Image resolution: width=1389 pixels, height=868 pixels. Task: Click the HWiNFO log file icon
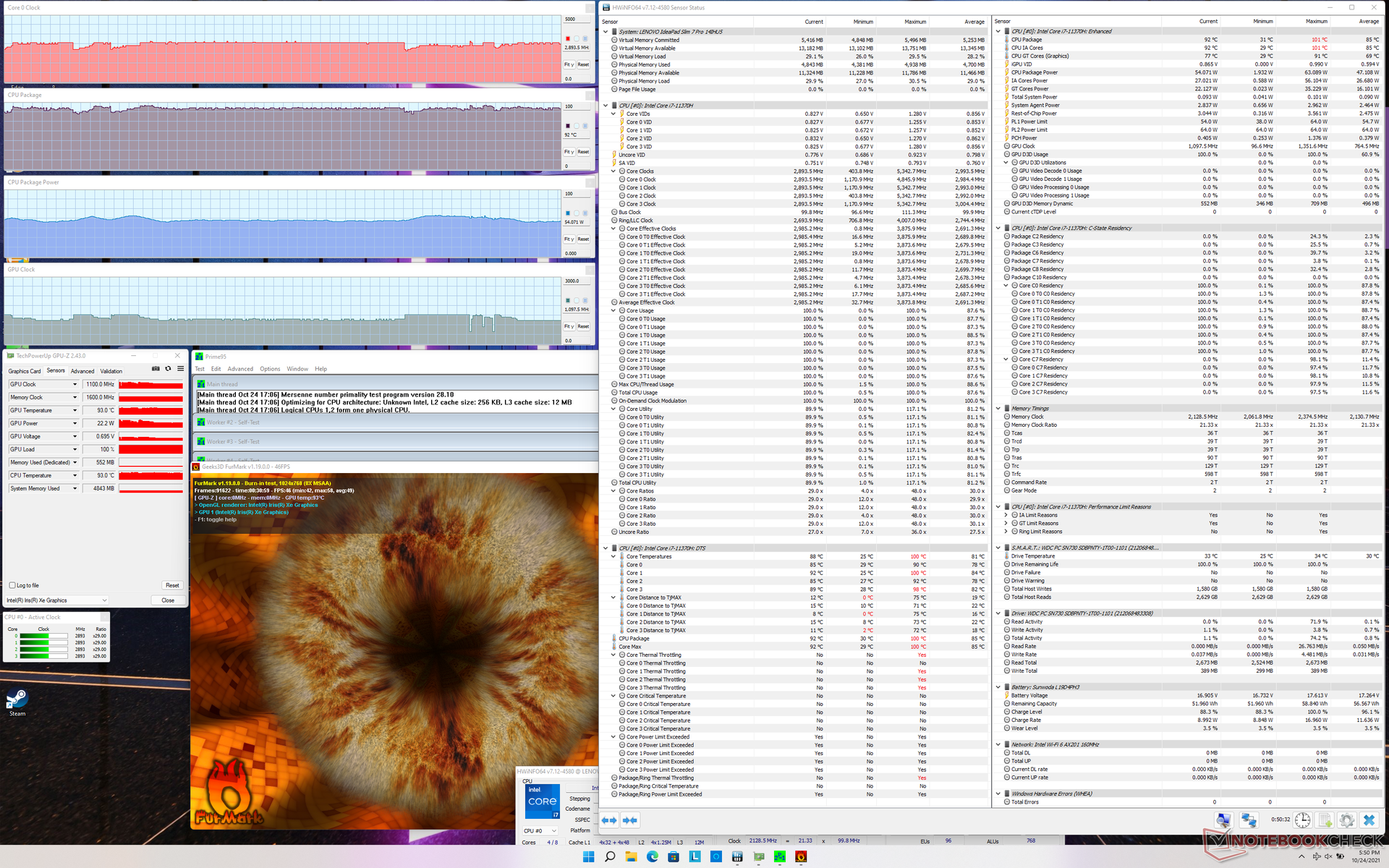coord(1325,820)
